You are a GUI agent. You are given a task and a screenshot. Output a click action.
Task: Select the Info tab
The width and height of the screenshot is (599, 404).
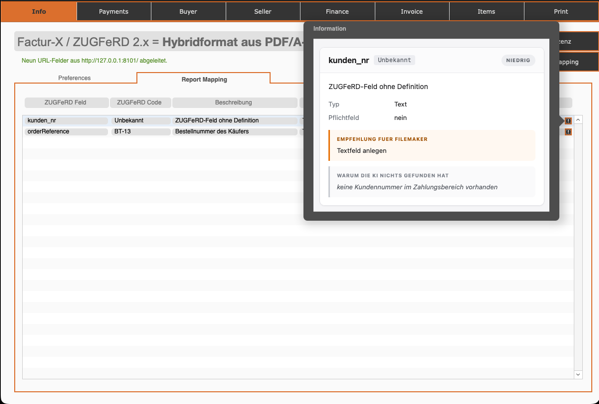point(39,11)
